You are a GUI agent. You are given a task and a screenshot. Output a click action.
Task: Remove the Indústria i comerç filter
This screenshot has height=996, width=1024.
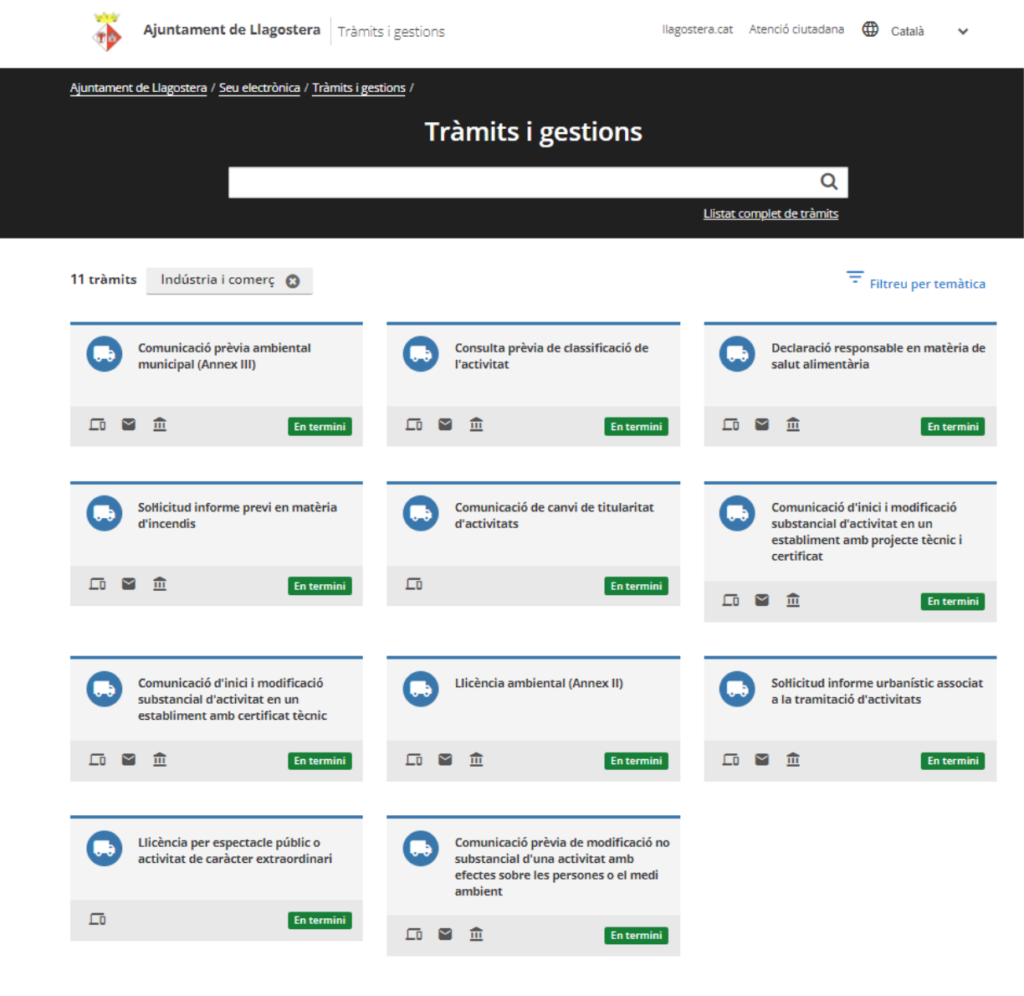coord(292,281)
